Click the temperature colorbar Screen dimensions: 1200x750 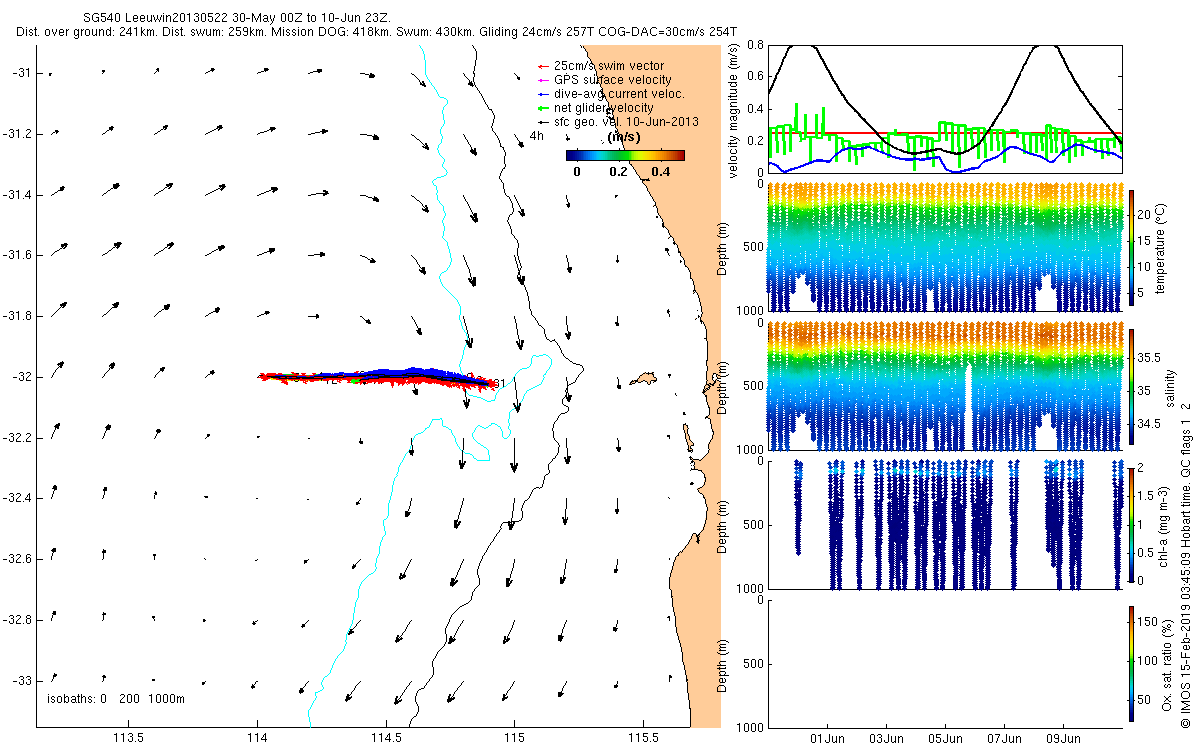point(1131,246)
